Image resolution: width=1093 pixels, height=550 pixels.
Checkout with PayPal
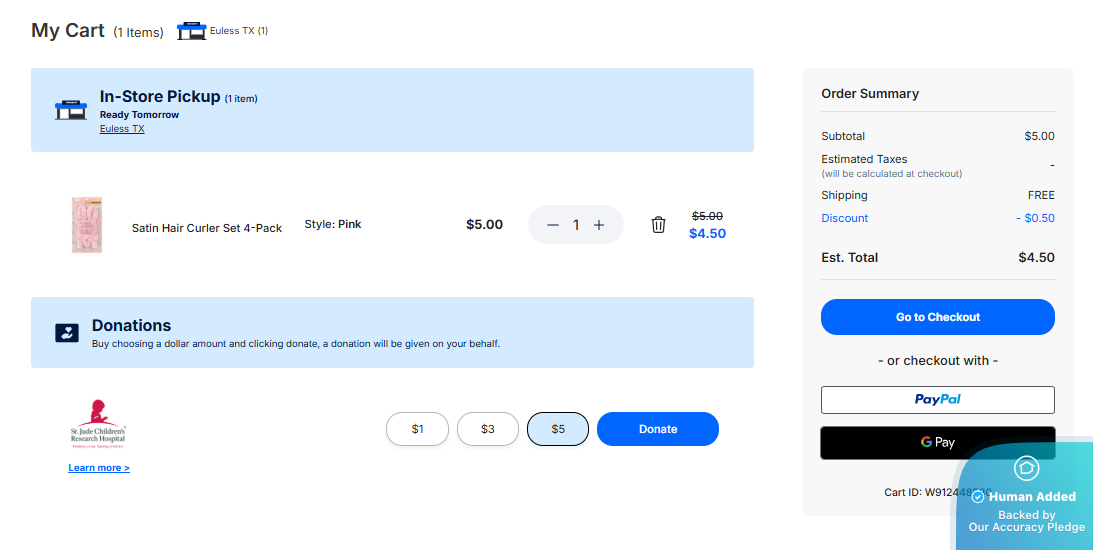click(x=937, y=399)
